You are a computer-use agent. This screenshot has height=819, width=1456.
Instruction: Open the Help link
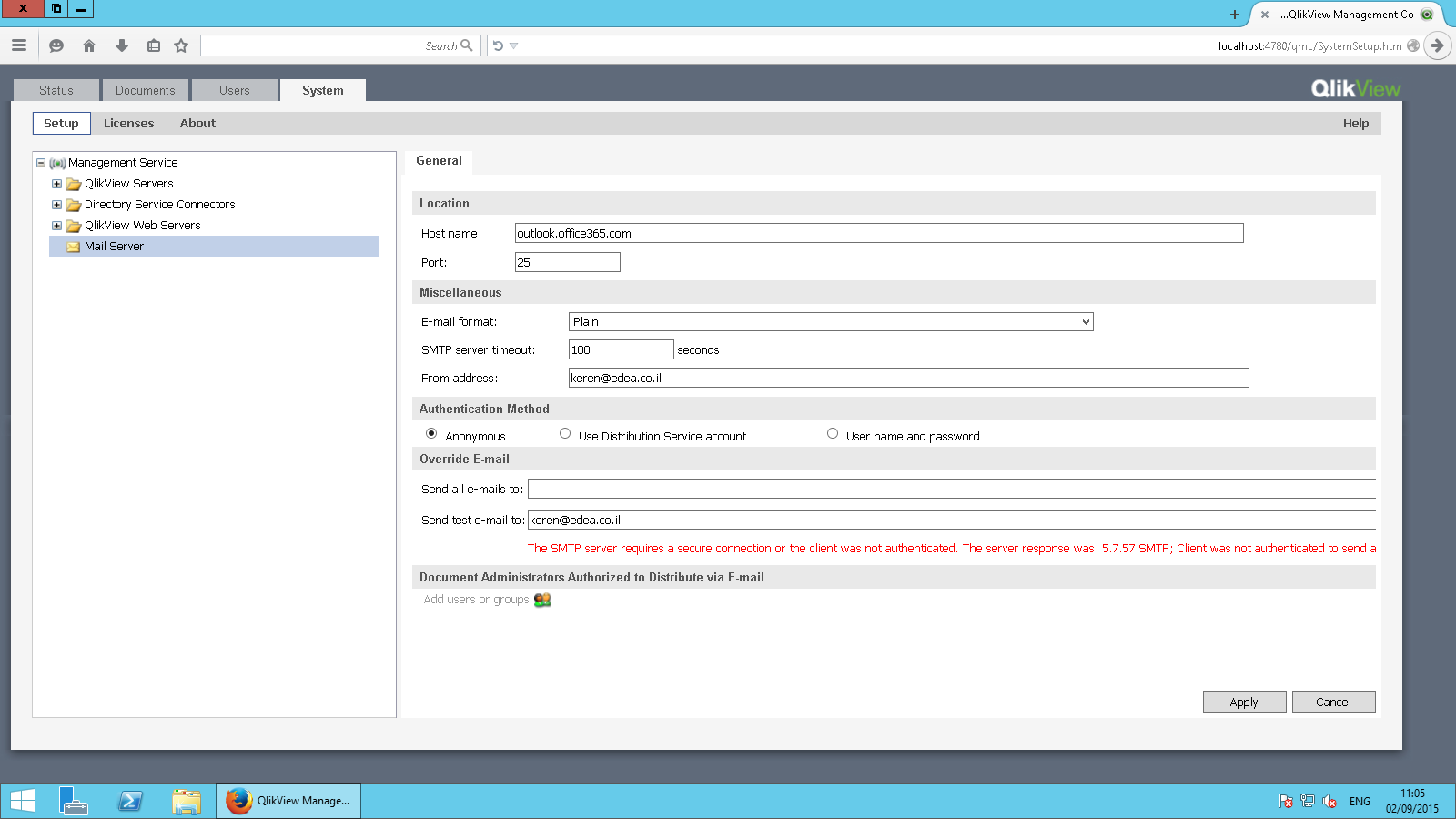pos(1356,124)
